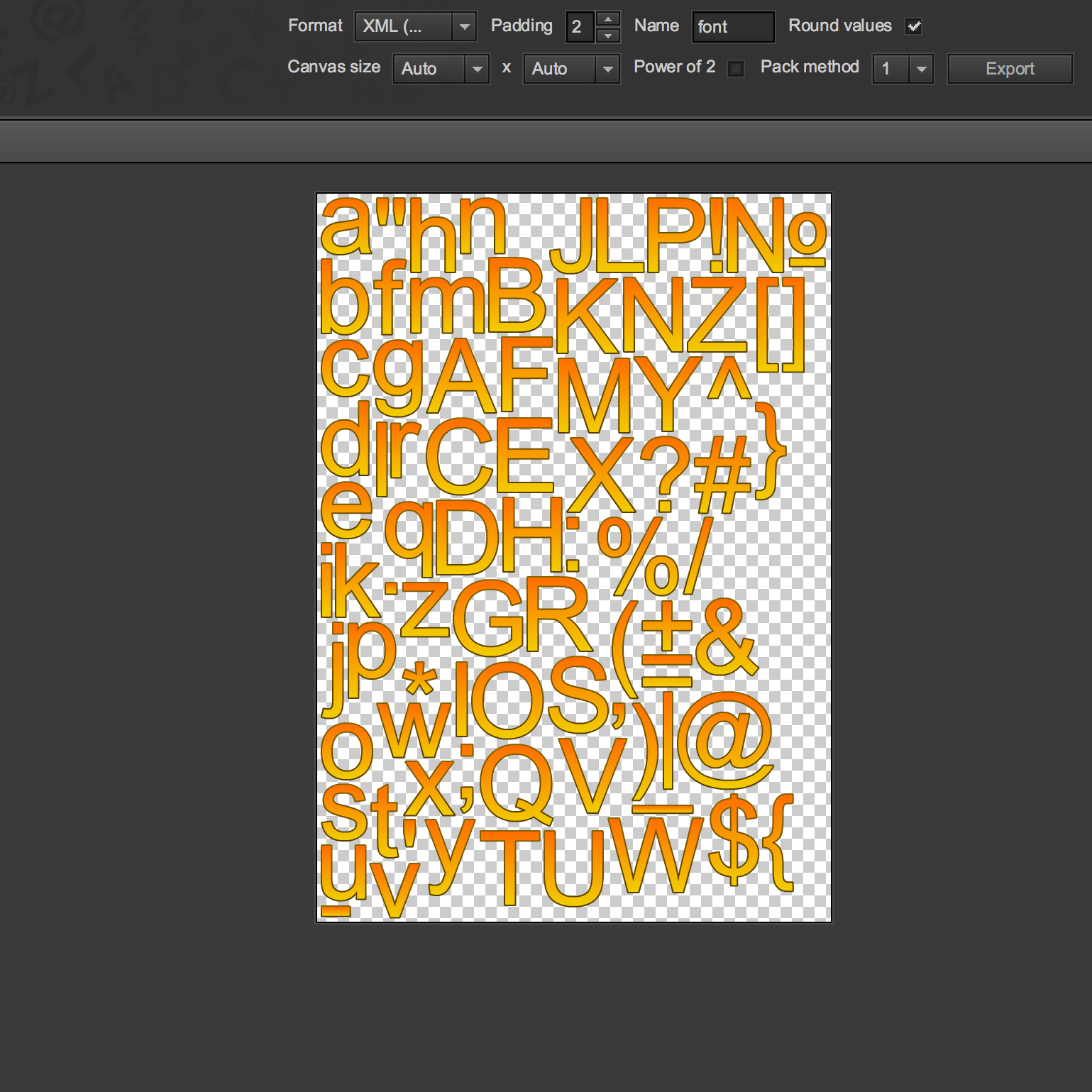Decrease padding with the down stepper arrow

click(608, 35)
